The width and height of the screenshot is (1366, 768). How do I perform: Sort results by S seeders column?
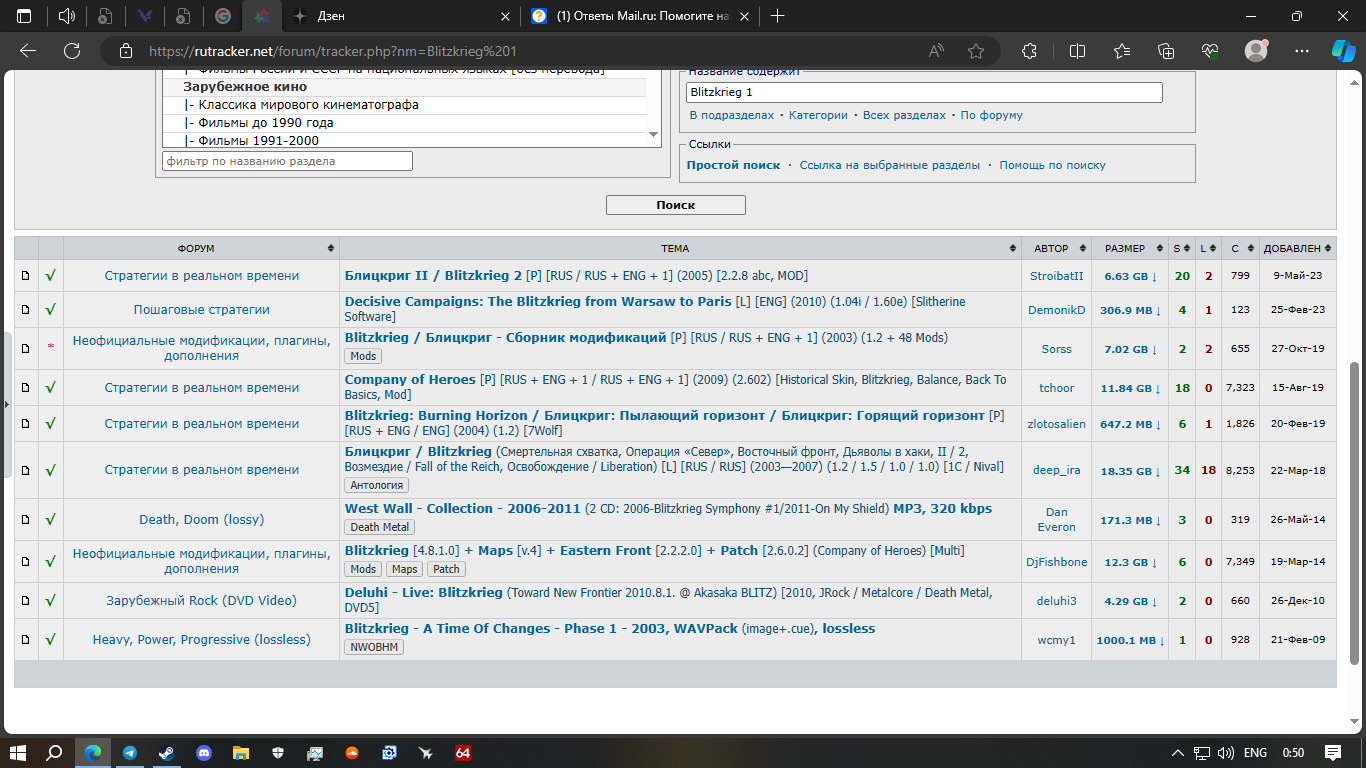point(1182,248)
